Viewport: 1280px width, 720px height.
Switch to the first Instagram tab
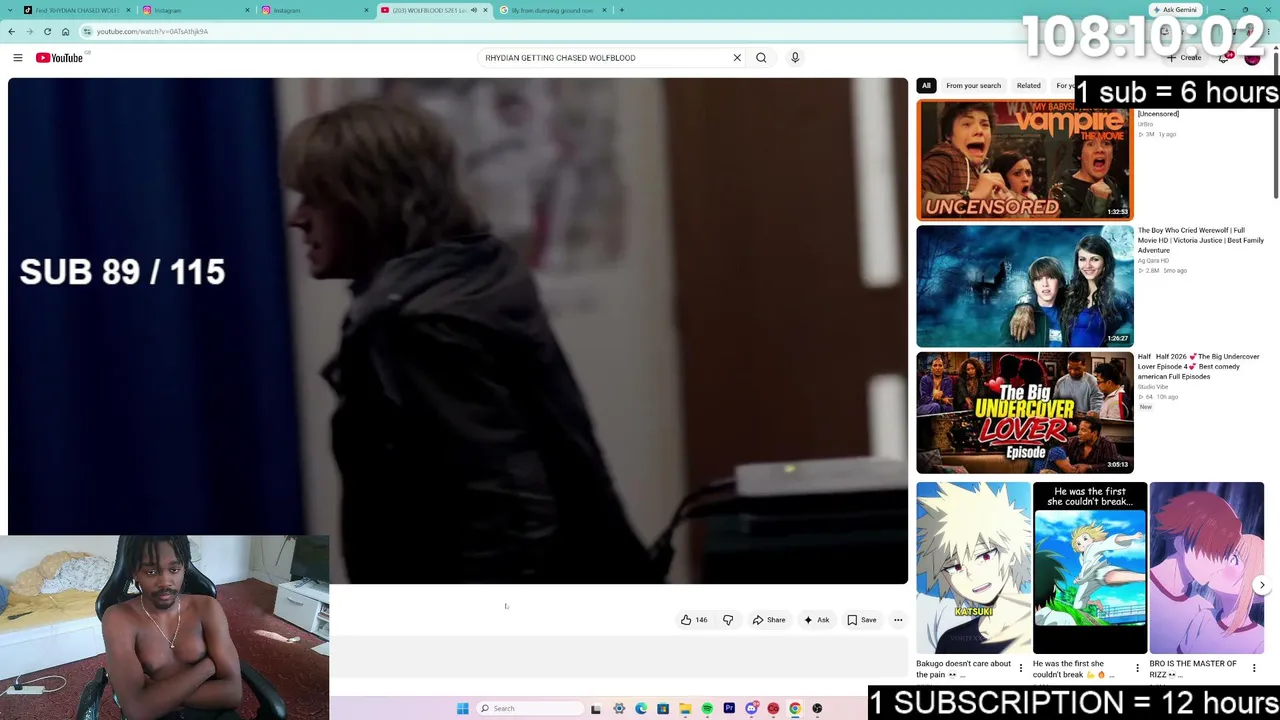(195, 10)
